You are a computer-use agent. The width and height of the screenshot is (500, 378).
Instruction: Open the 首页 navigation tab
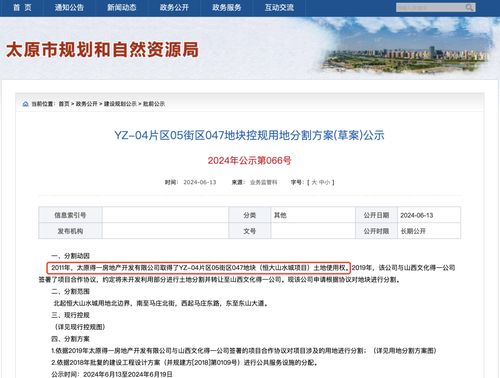point(22,7)
